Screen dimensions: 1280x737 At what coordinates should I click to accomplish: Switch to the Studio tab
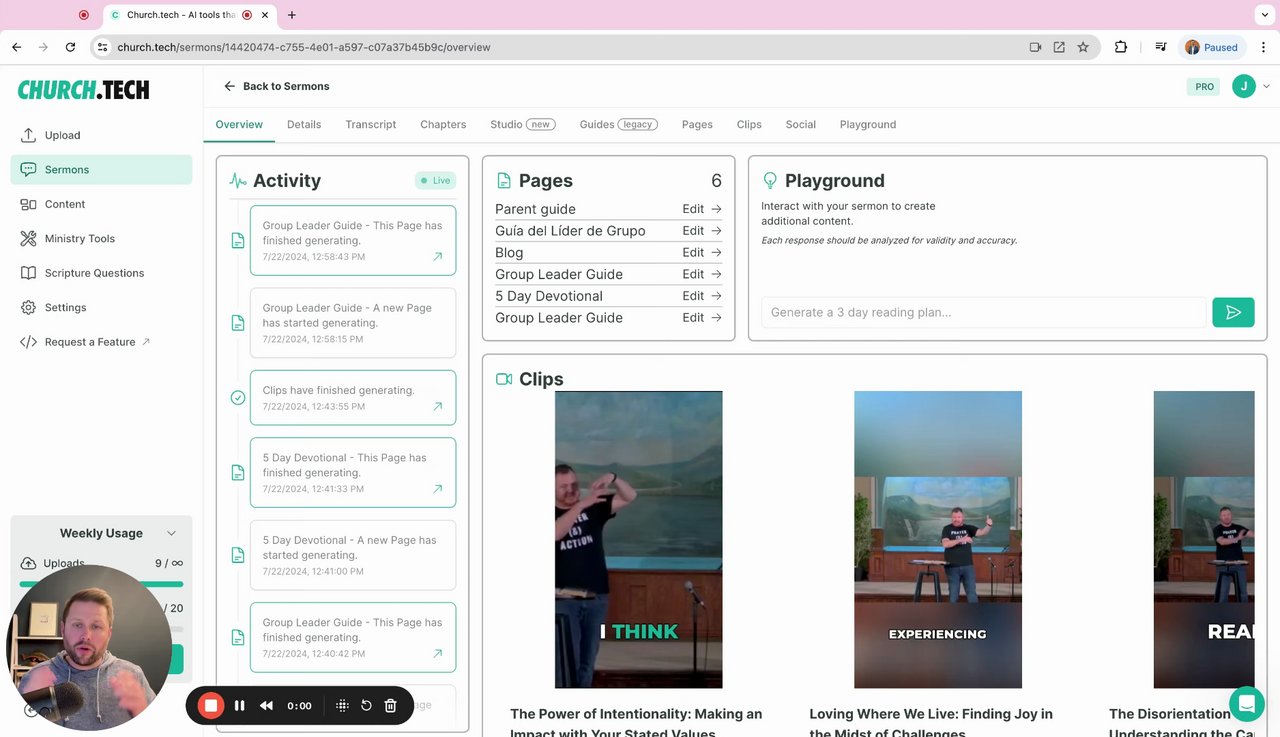pos(523,125)
